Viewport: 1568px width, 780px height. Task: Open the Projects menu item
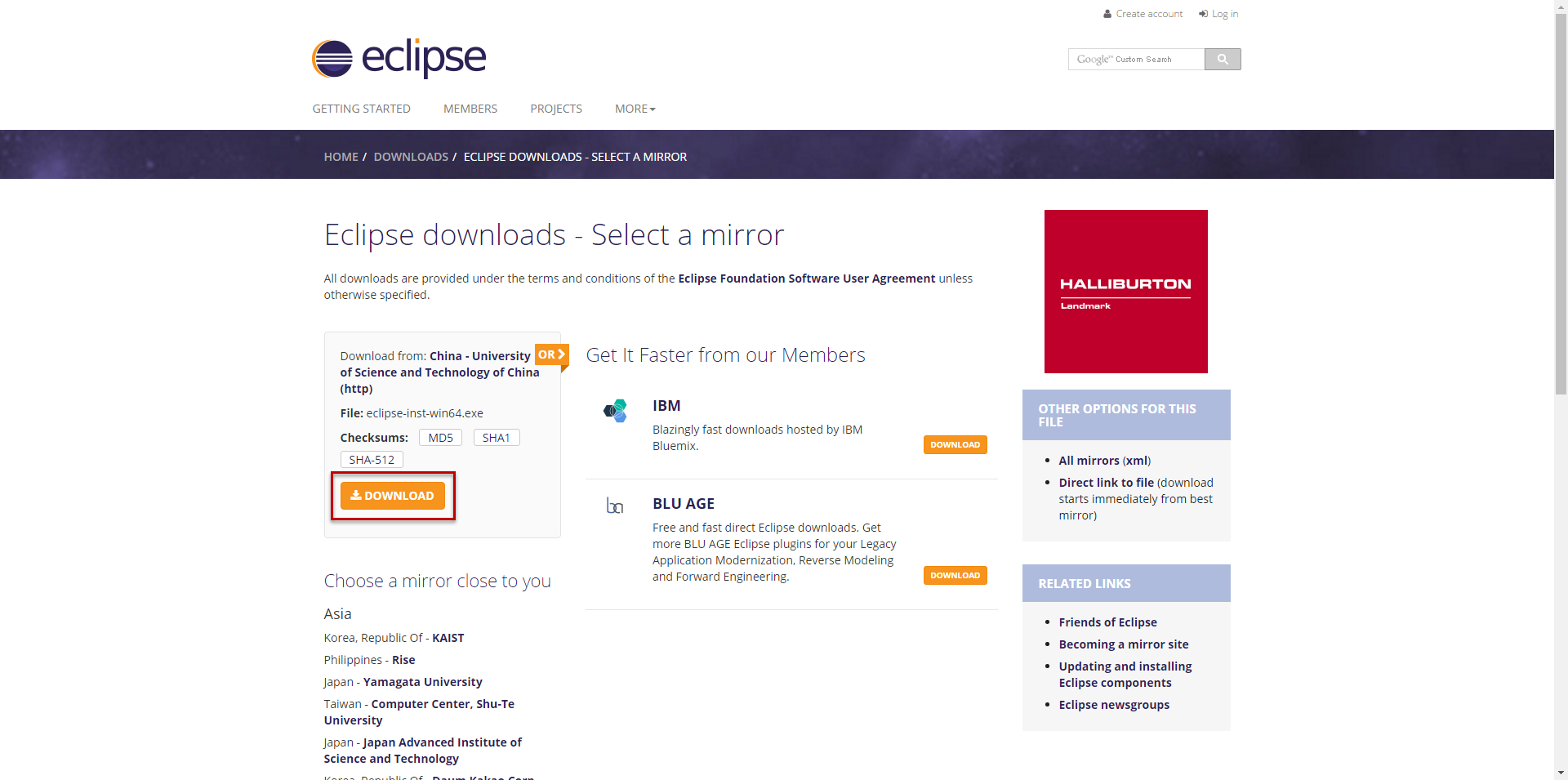click(x=556, y=109)
